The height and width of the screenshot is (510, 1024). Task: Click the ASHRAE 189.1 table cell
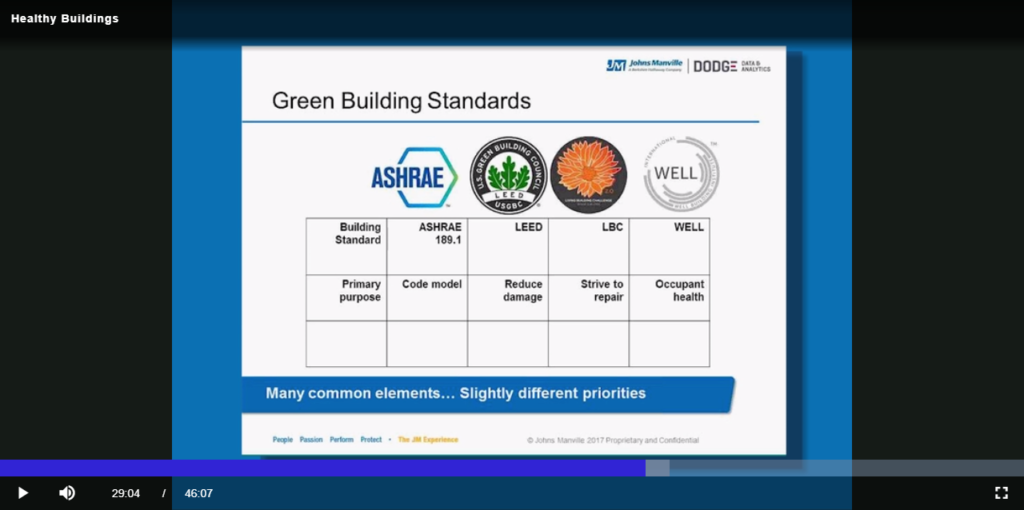point(427,246)
